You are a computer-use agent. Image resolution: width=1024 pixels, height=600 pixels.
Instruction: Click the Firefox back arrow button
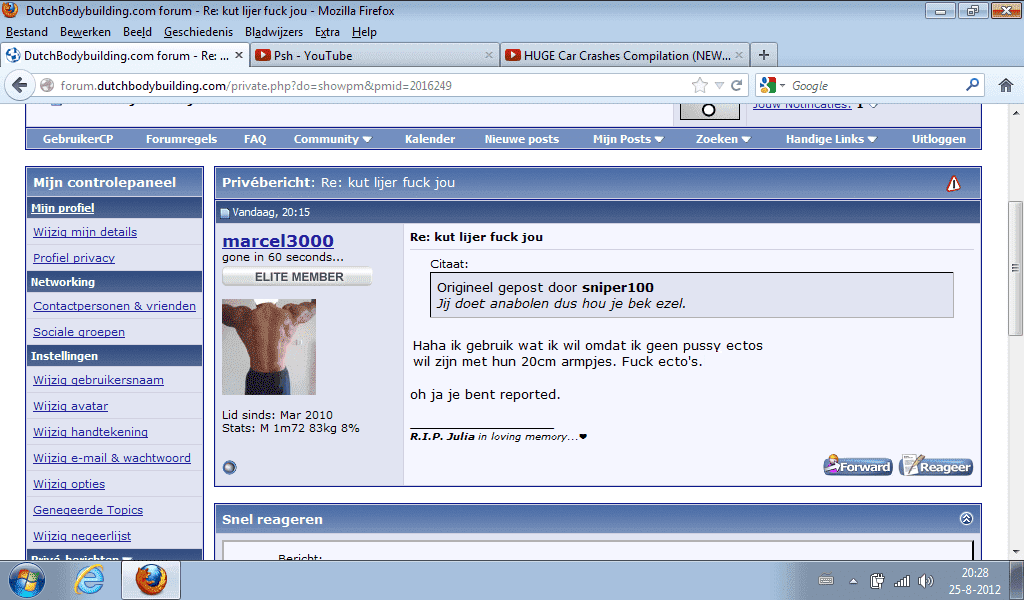tap(19, 86)
